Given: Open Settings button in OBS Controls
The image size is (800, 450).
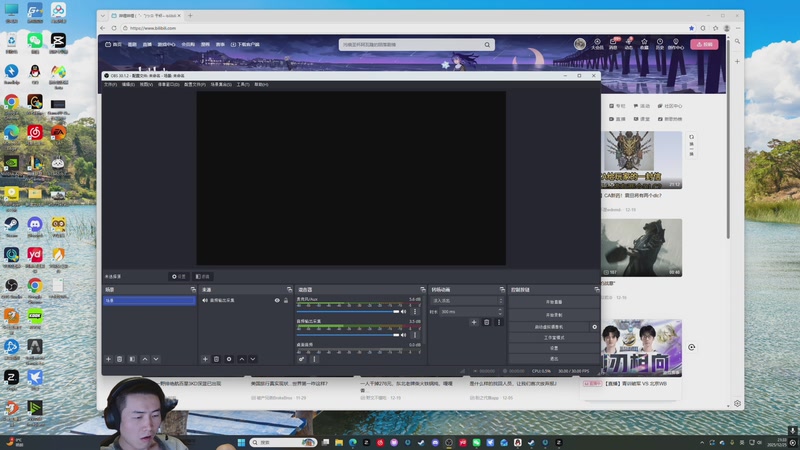Looking at the screenshot, I should click(x=554, y=348).
